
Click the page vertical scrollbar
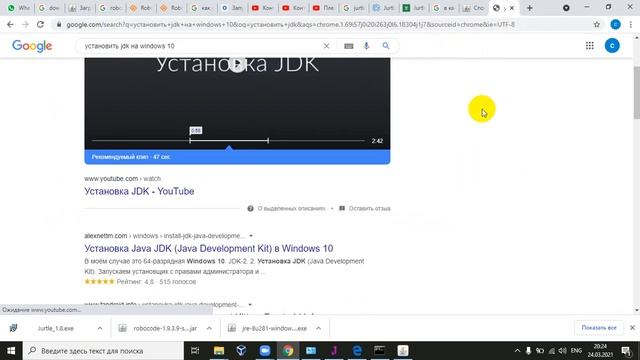(x=636, y=92)
